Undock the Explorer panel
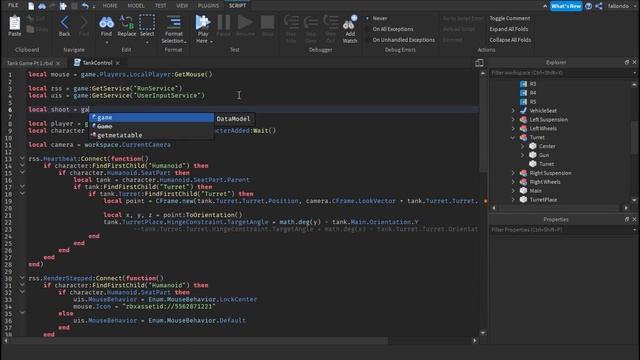640x360 pixels. coord(627,62)
